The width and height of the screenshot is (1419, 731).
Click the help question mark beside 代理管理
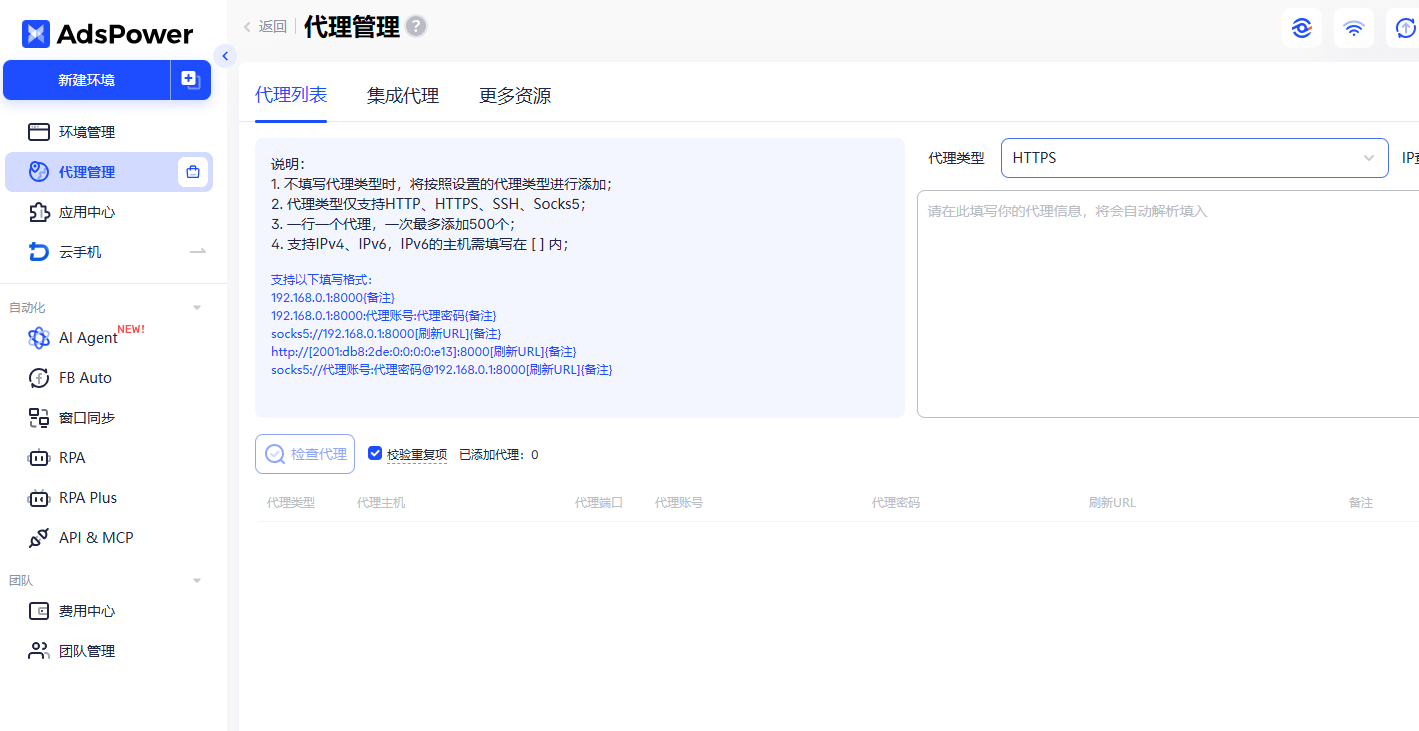416,27
